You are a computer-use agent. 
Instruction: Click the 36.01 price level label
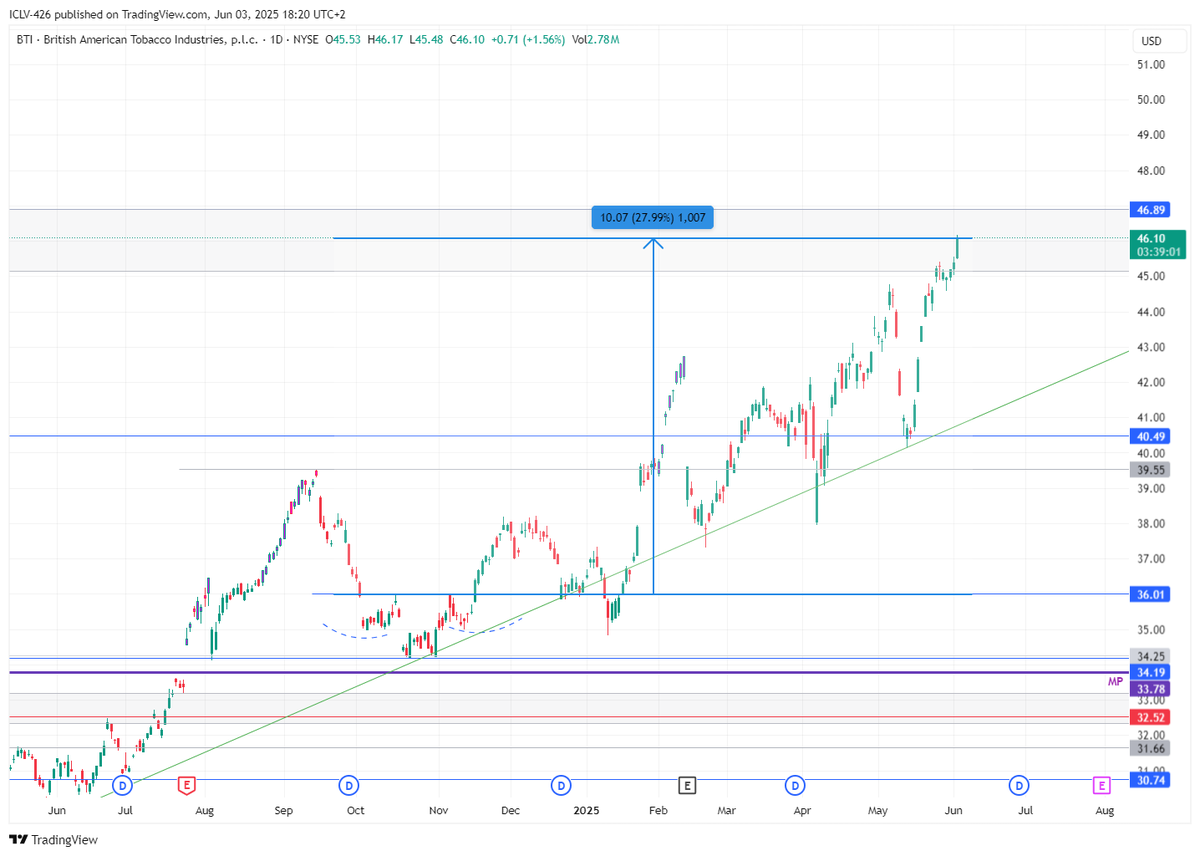pyautogui.click(x=1151, y=595)
